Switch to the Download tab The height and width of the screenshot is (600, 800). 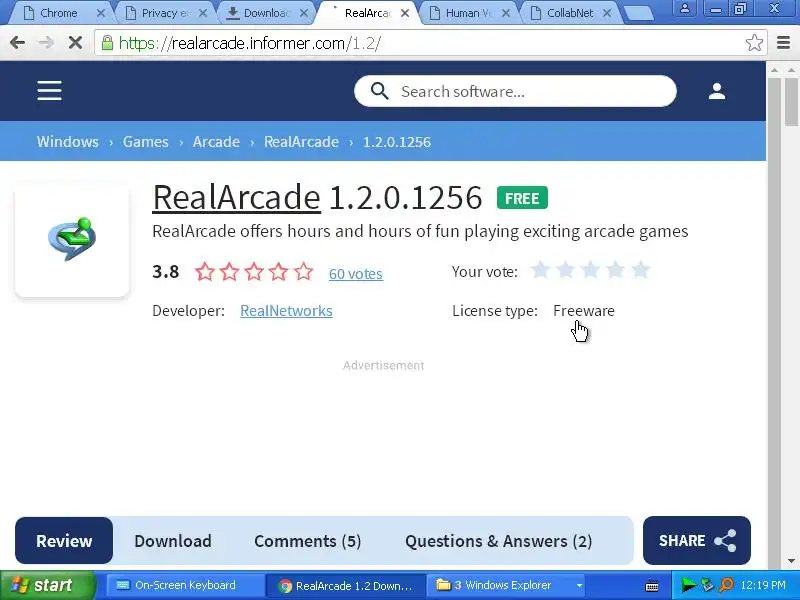264,13
